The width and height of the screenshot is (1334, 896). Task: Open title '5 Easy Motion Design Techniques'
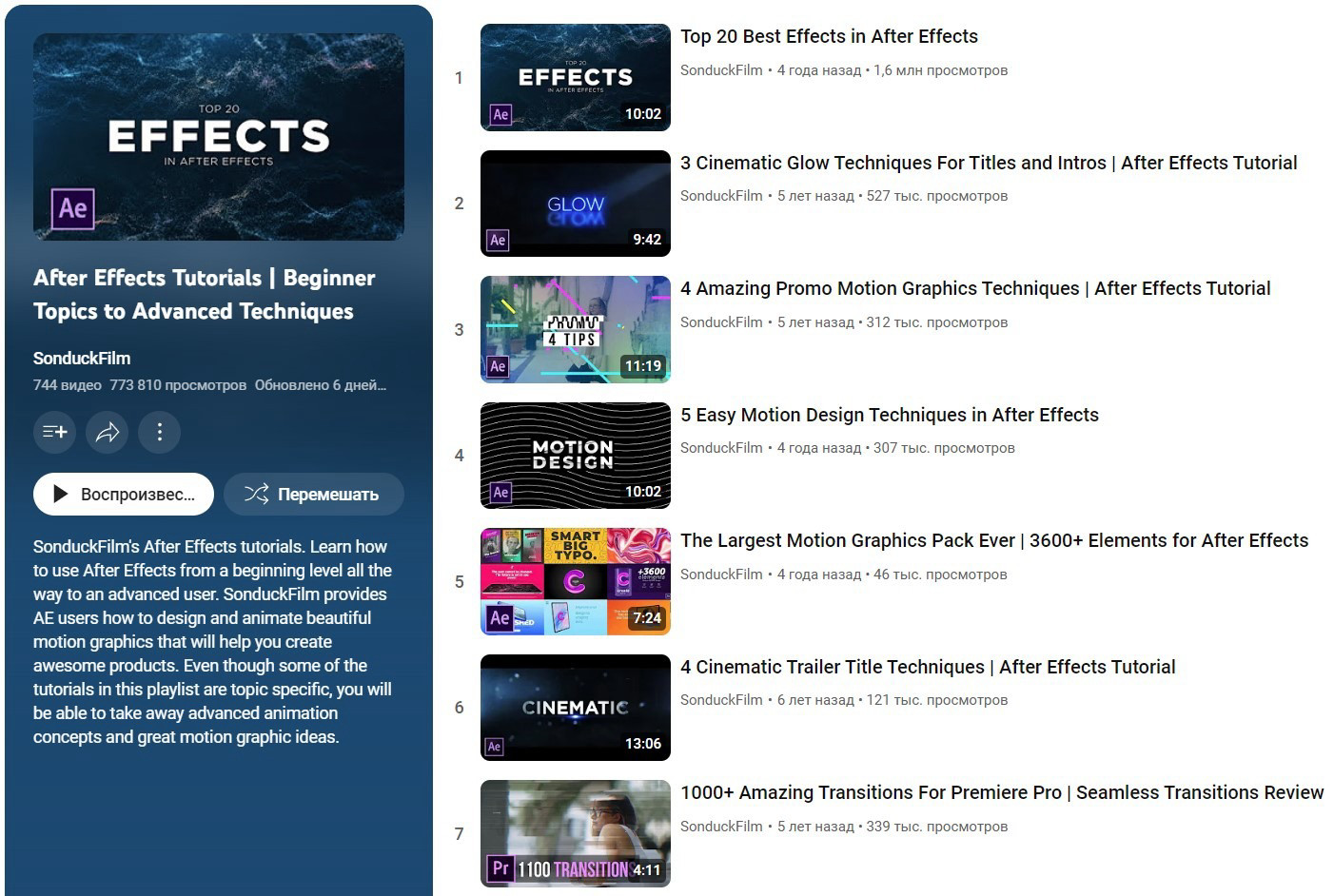pyautogui.click(x=890, y=415)
